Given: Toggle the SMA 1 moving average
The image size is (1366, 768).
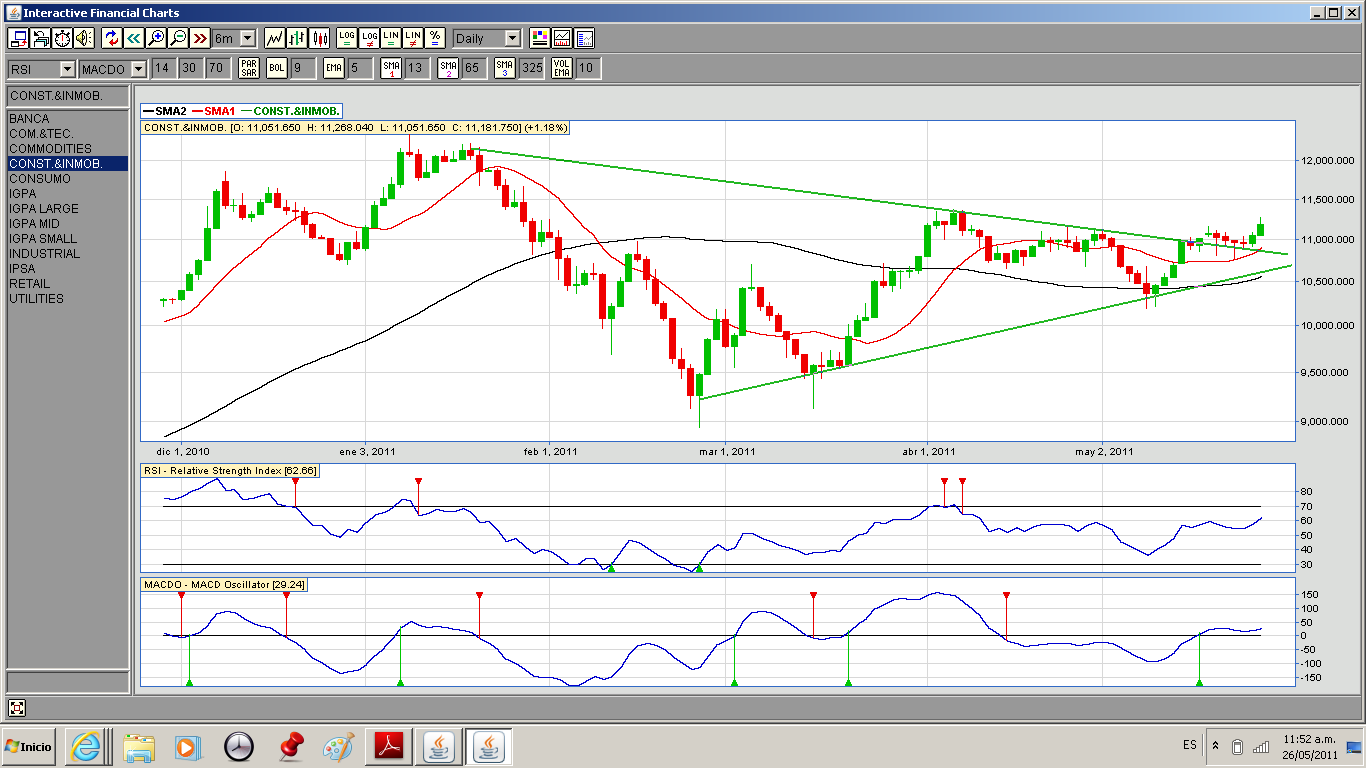Looking at the screenshot, I should pyautogui.click(x=391, y=68).
